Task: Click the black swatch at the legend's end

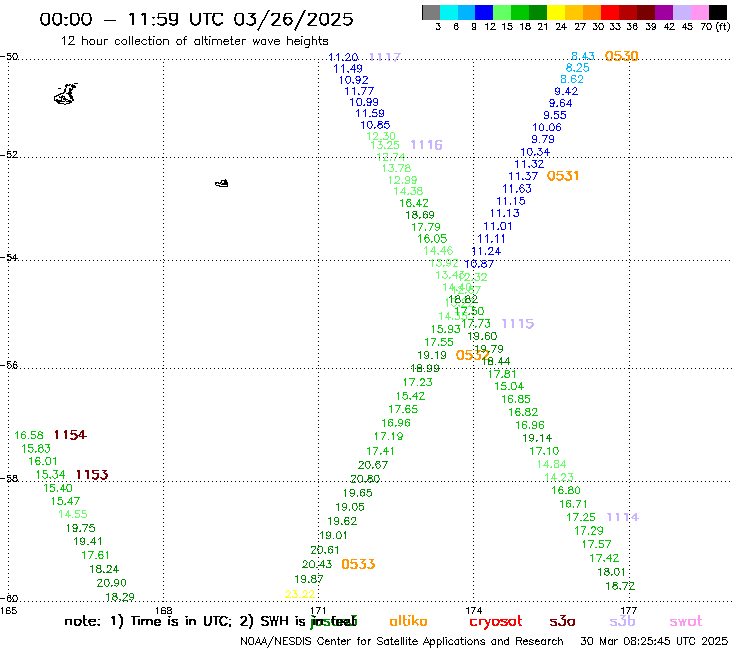Action: (718, 12)
